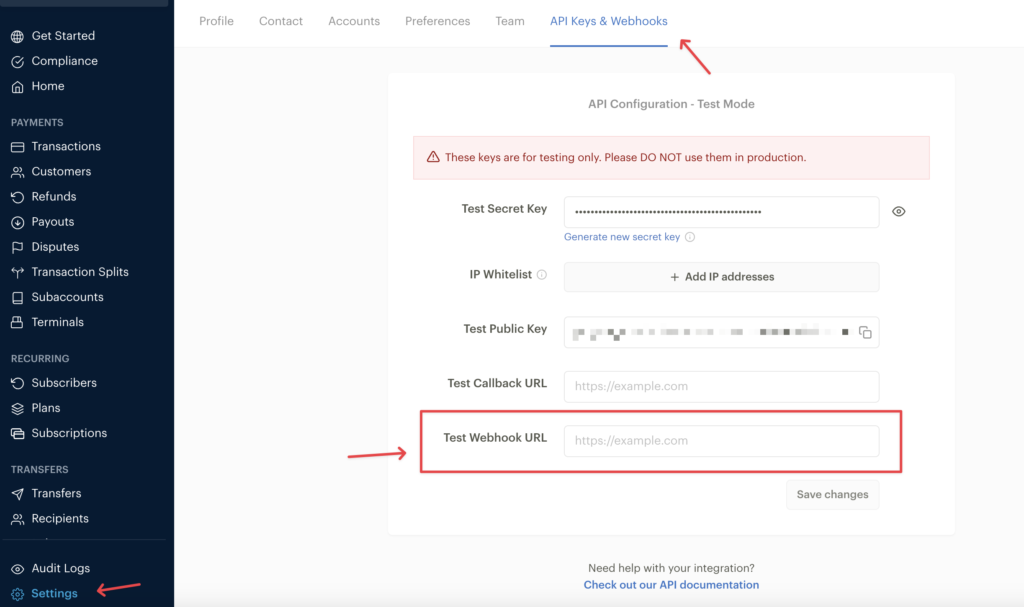The width and height of the screenshot is (1024, 607).
Task: Switch to the Contact tab
Action: 280,20
